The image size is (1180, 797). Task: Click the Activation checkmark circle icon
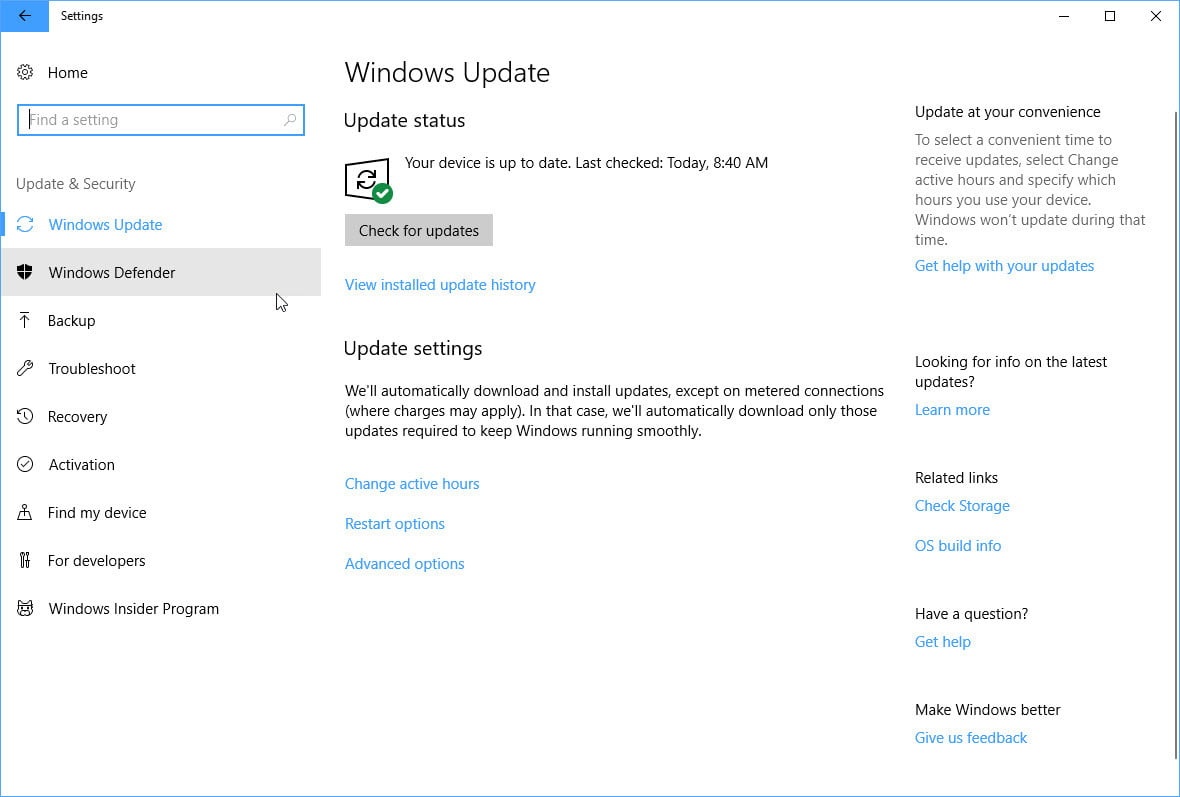26,465
